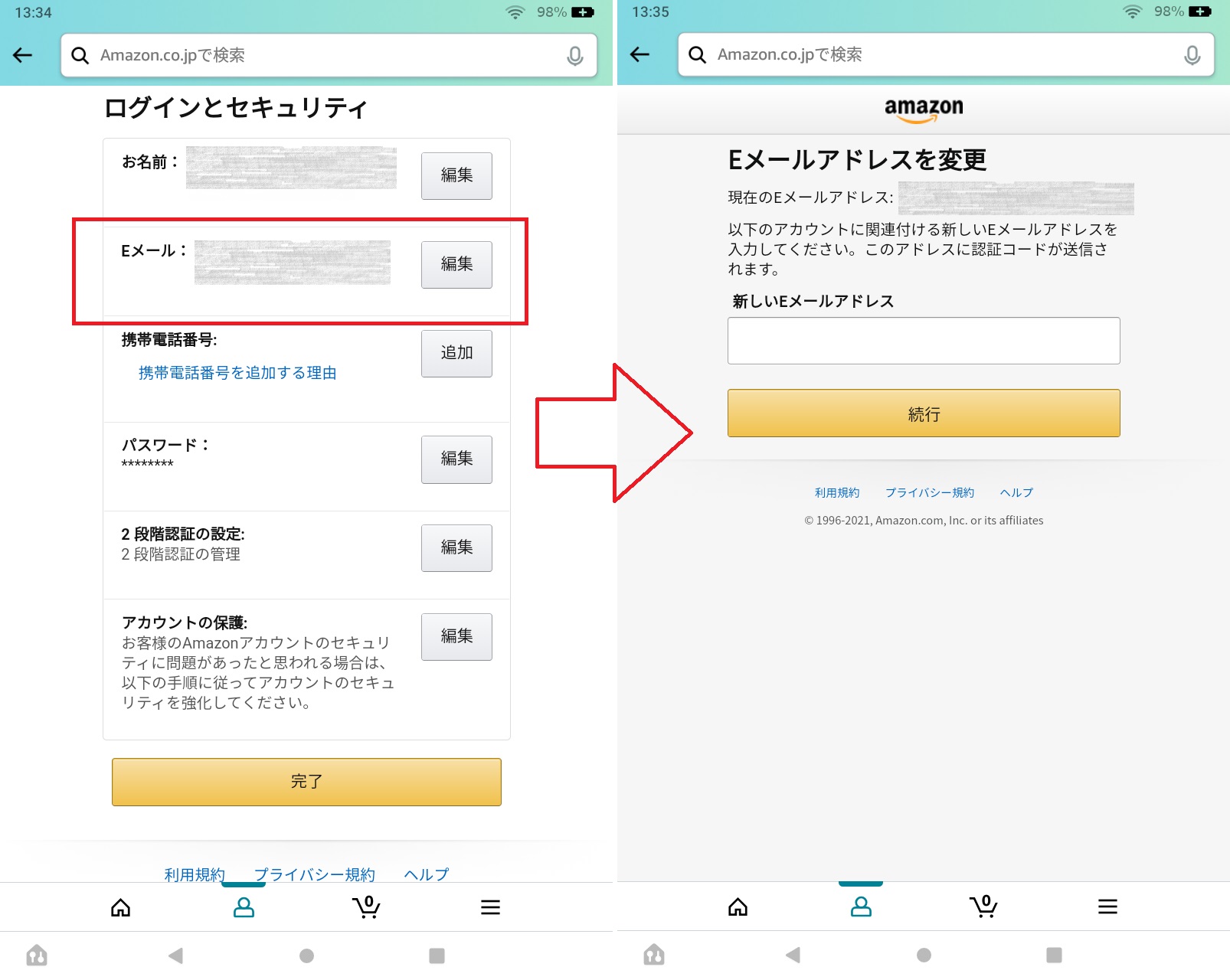Click 編集 button beside パスワード
Viewport: 1230px width, 980px height.
point(456,459)
